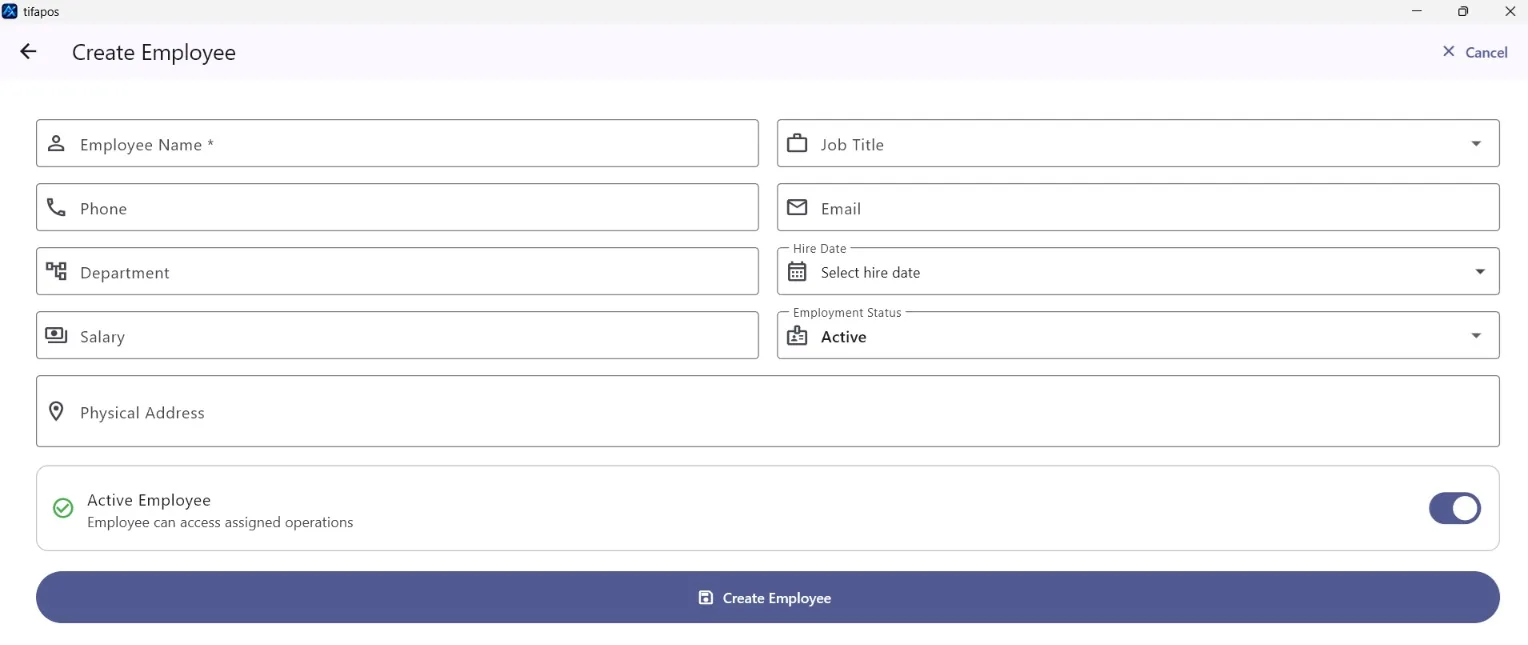1528x645 pixels.
Task: Open the Employment Status field showing Active
Action: 1138,335
